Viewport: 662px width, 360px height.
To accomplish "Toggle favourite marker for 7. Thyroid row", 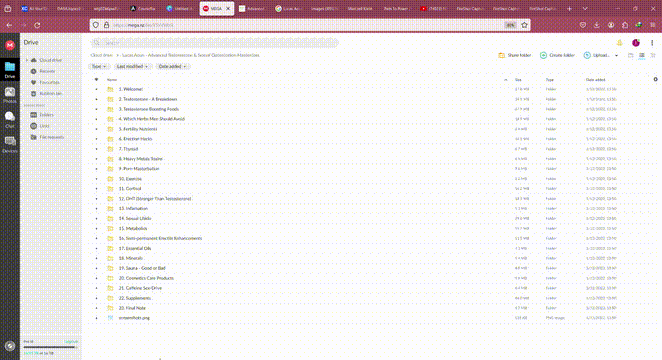I will click(96, 149).
